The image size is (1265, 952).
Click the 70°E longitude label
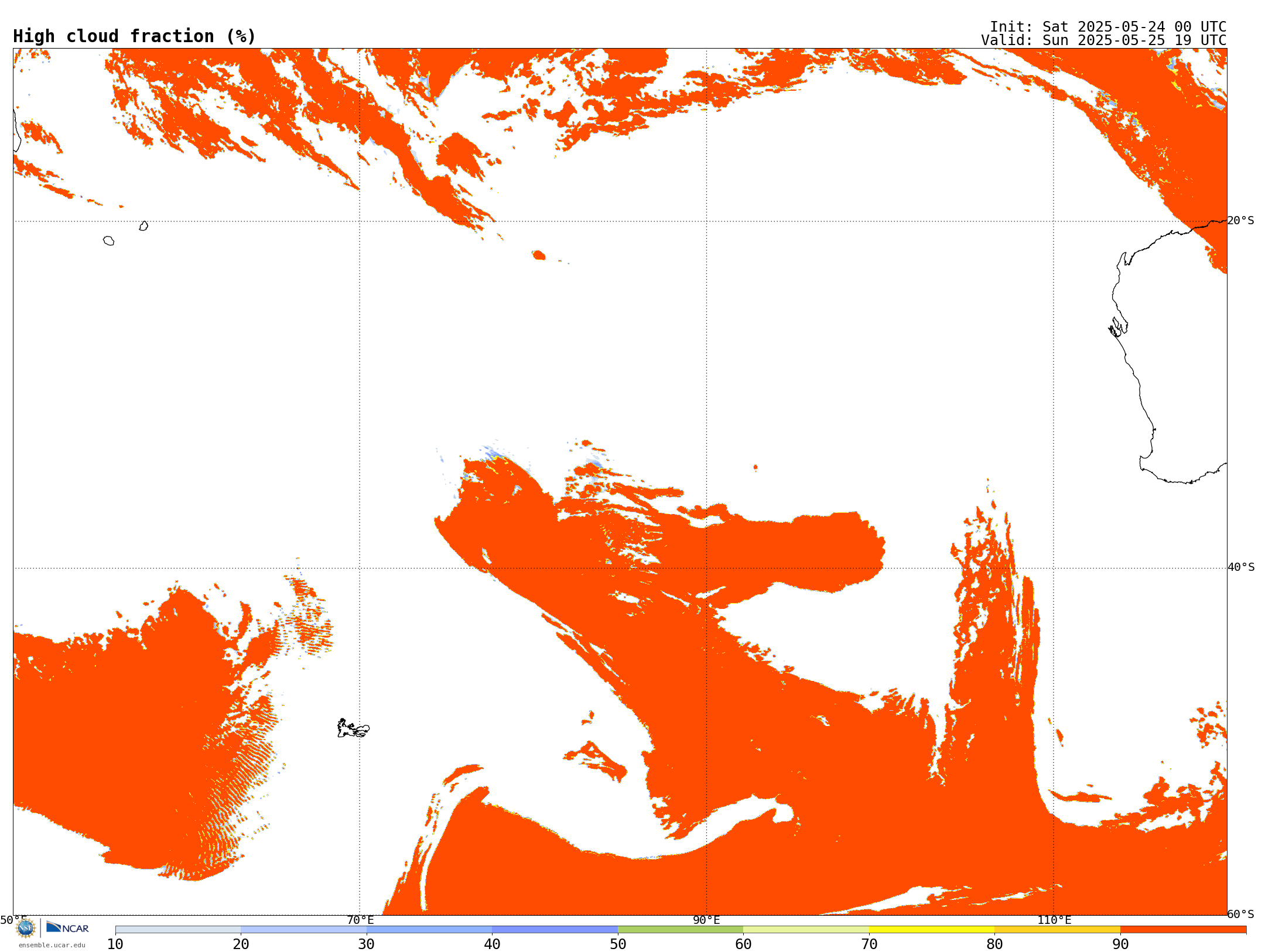point(360,920)
